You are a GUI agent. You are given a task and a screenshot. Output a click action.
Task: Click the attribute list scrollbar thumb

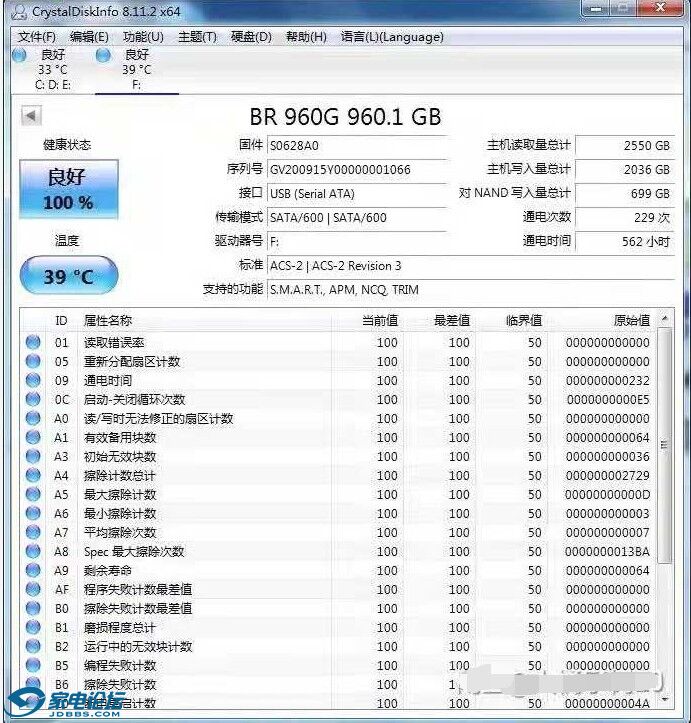[x=664, y=445]
